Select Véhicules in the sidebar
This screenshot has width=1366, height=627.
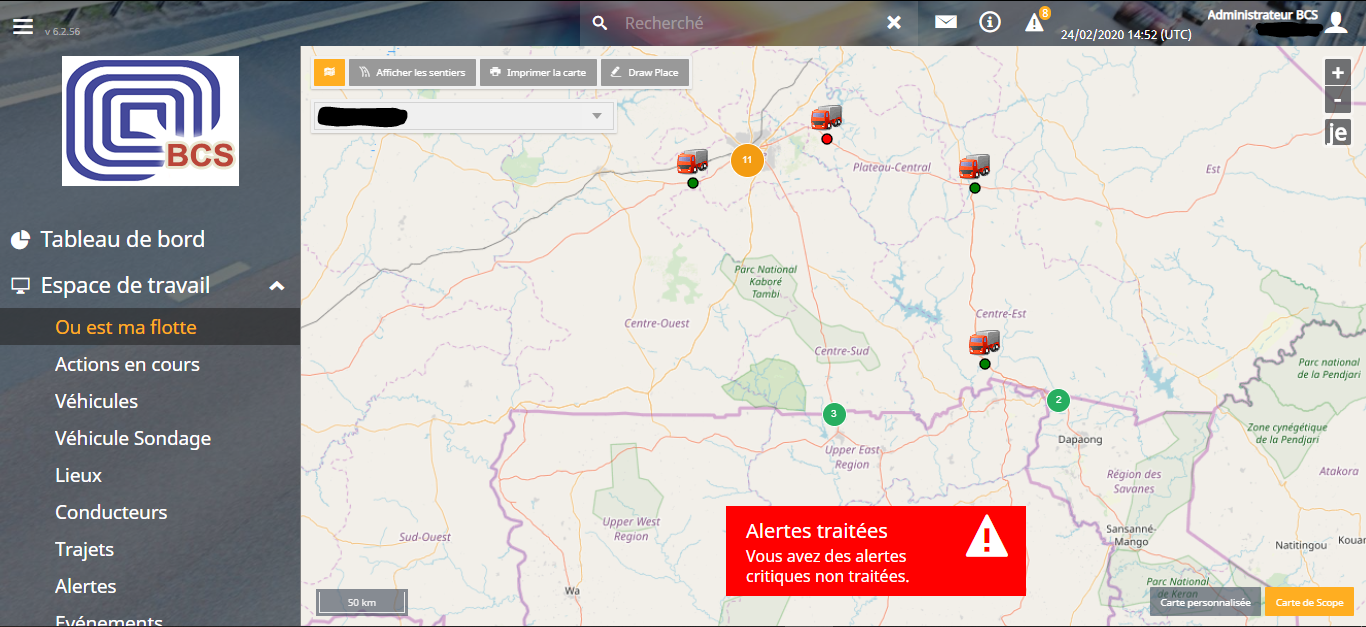click(96, 401)
